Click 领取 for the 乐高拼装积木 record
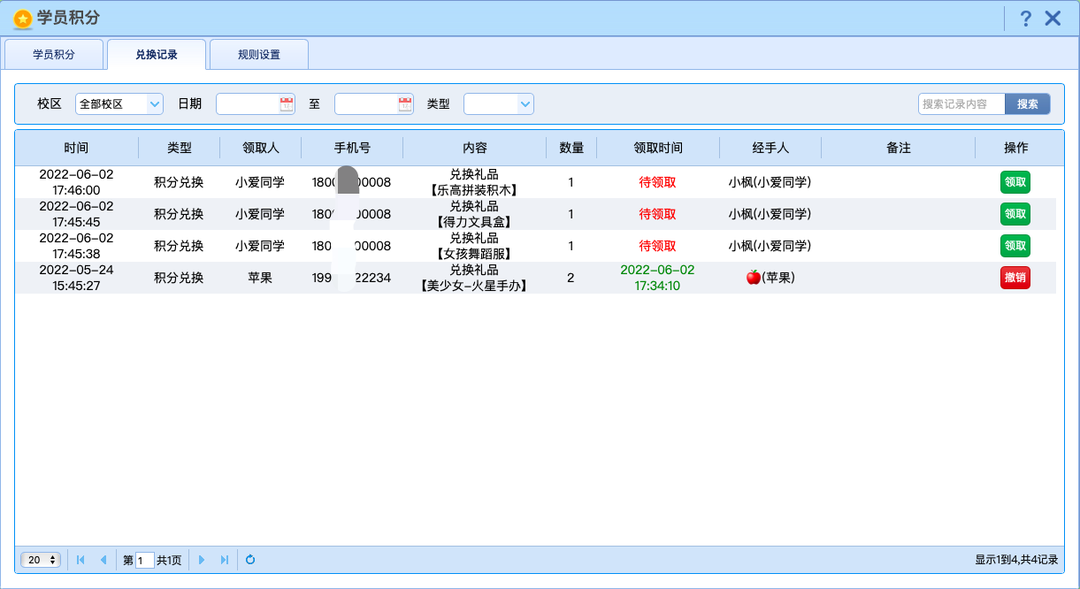 pyautogui.click(x=1015, y=183)
